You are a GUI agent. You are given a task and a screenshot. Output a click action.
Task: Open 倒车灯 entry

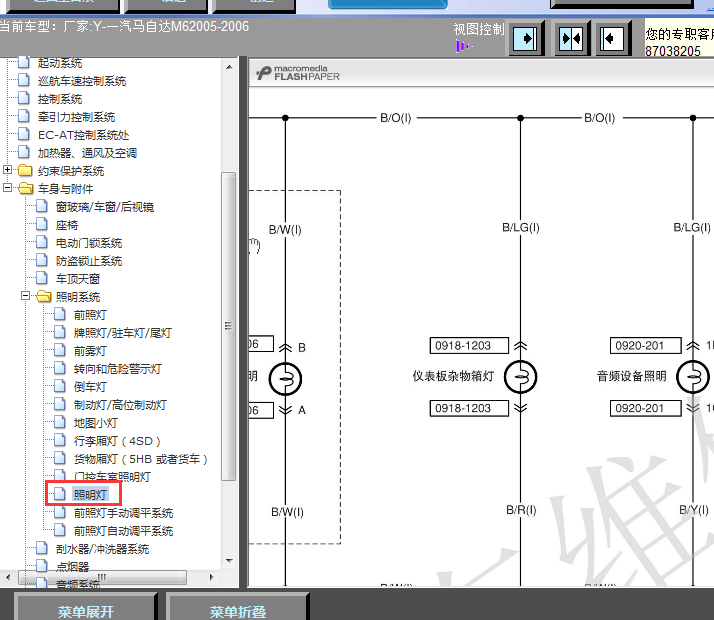[90, 387]
